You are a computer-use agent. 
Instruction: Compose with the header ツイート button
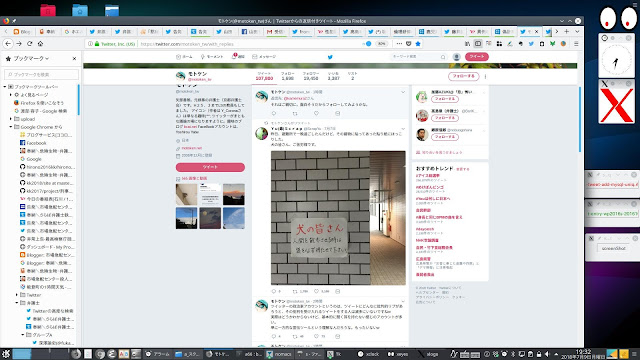477,57
